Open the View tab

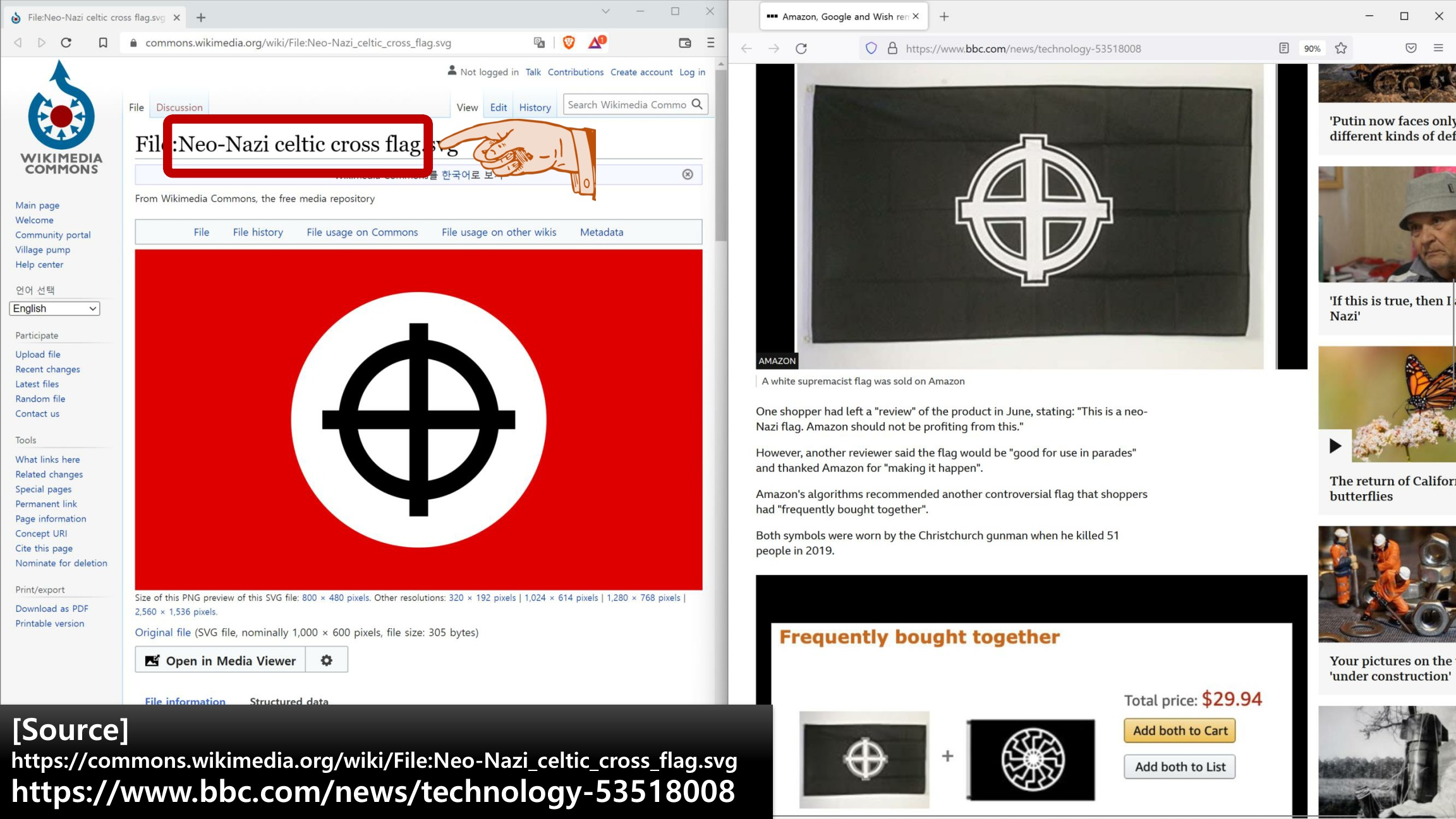point(467,107)
